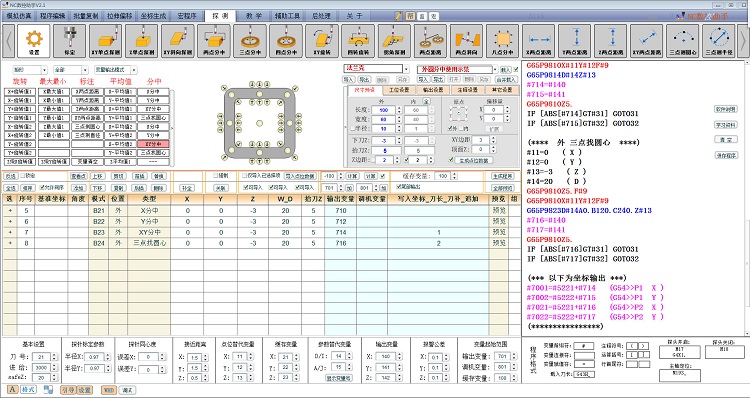Enable the 仅导入已选模块 checkbox
This screenshot has width=750, height=398.
[x=244, y=176]
